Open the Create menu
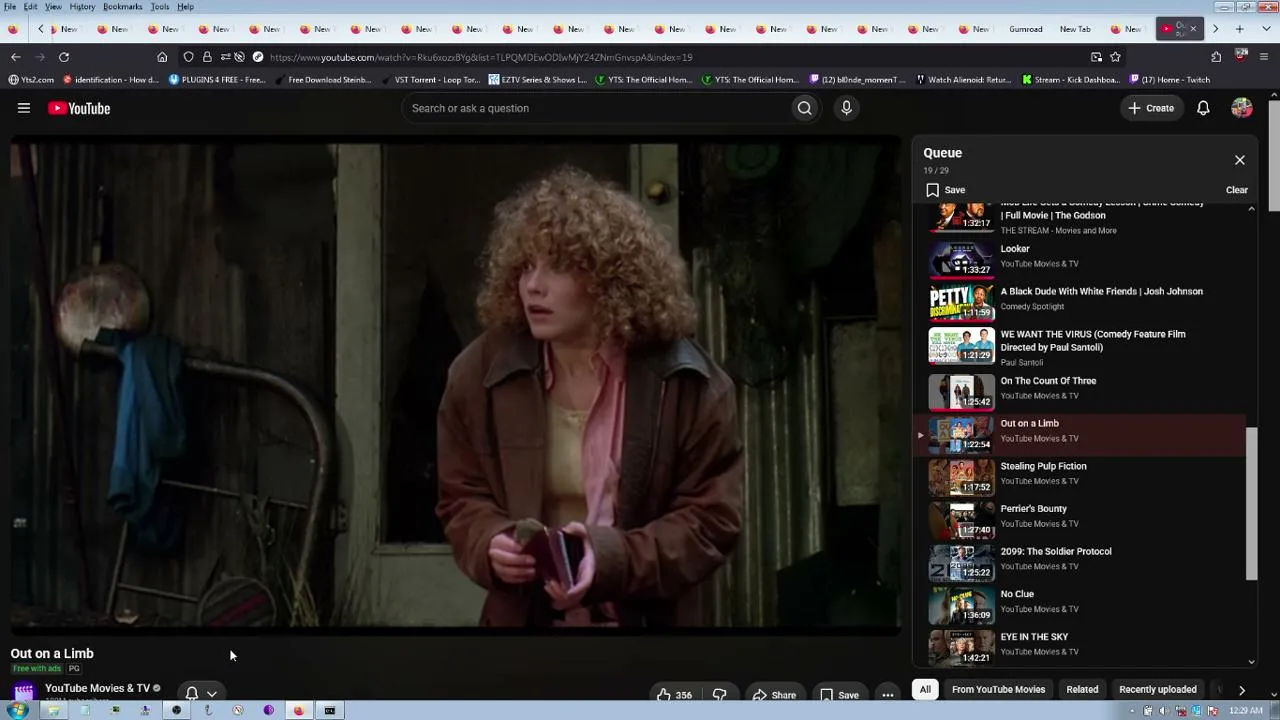The image size is (1280, 720). [x=1151, y=108]
